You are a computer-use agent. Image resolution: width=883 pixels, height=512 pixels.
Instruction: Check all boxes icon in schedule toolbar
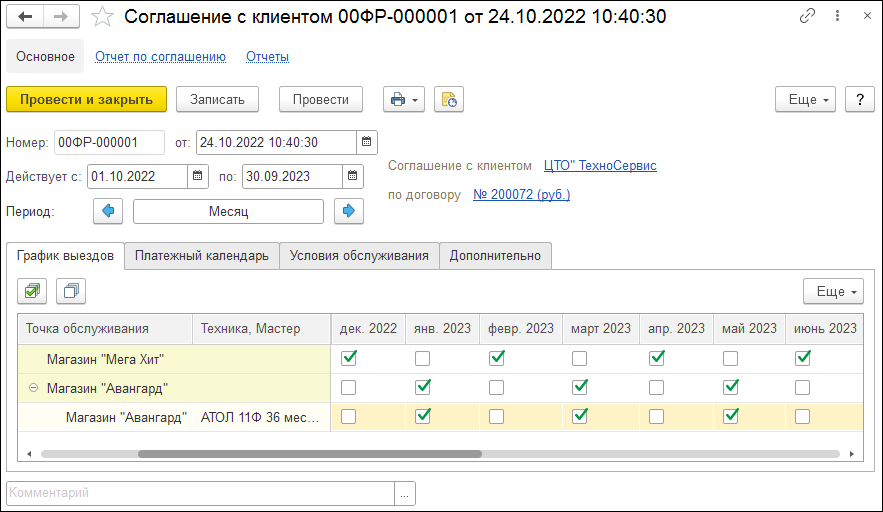point(34,291)
